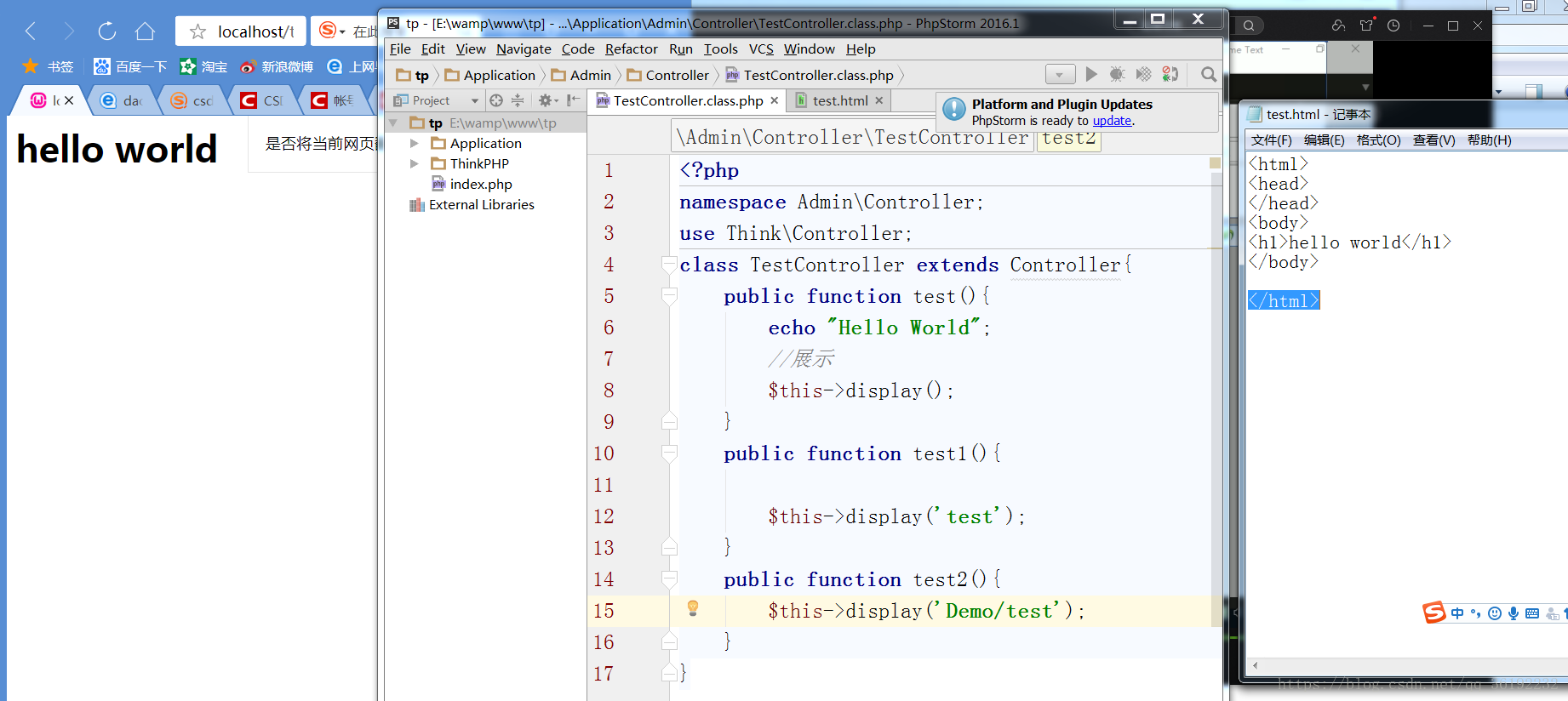This screenshot has height=701, width=1568.
Task: Click the Run (play) icon in PhpStorm toolbar
Action: (1091, 75)
